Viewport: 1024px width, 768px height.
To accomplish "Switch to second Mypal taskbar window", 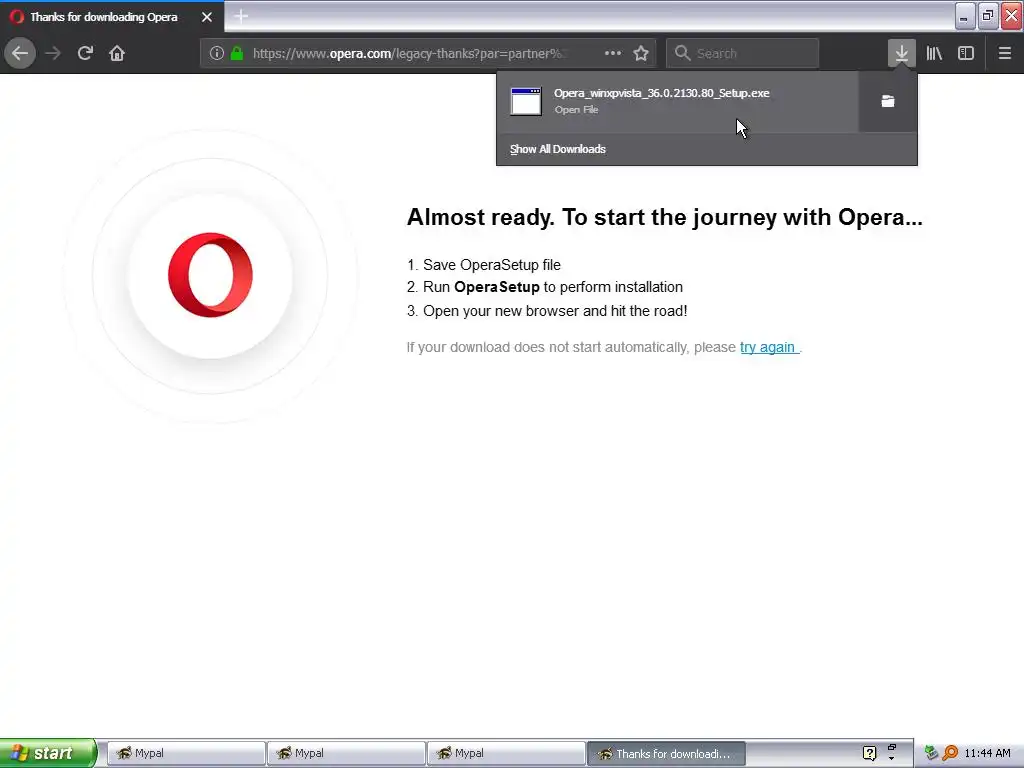I will pos(345,753).
